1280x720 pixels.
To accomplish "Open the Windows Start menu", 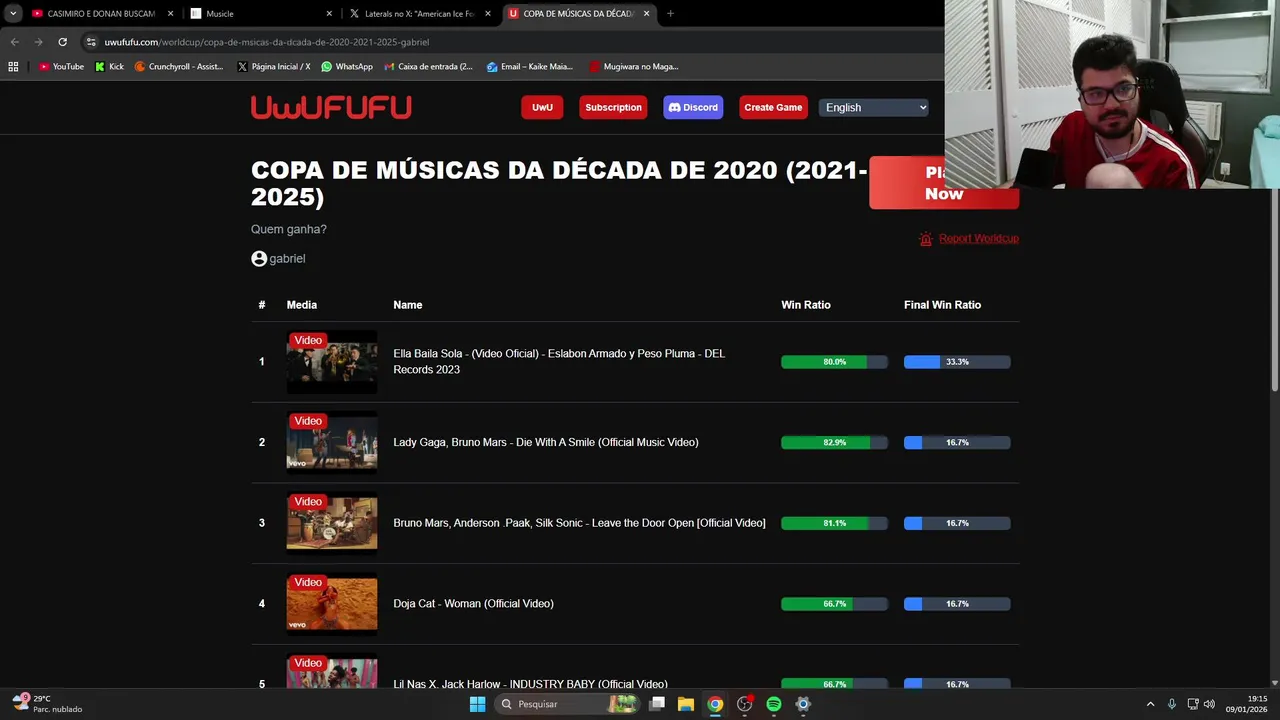I will click(477, 704).
